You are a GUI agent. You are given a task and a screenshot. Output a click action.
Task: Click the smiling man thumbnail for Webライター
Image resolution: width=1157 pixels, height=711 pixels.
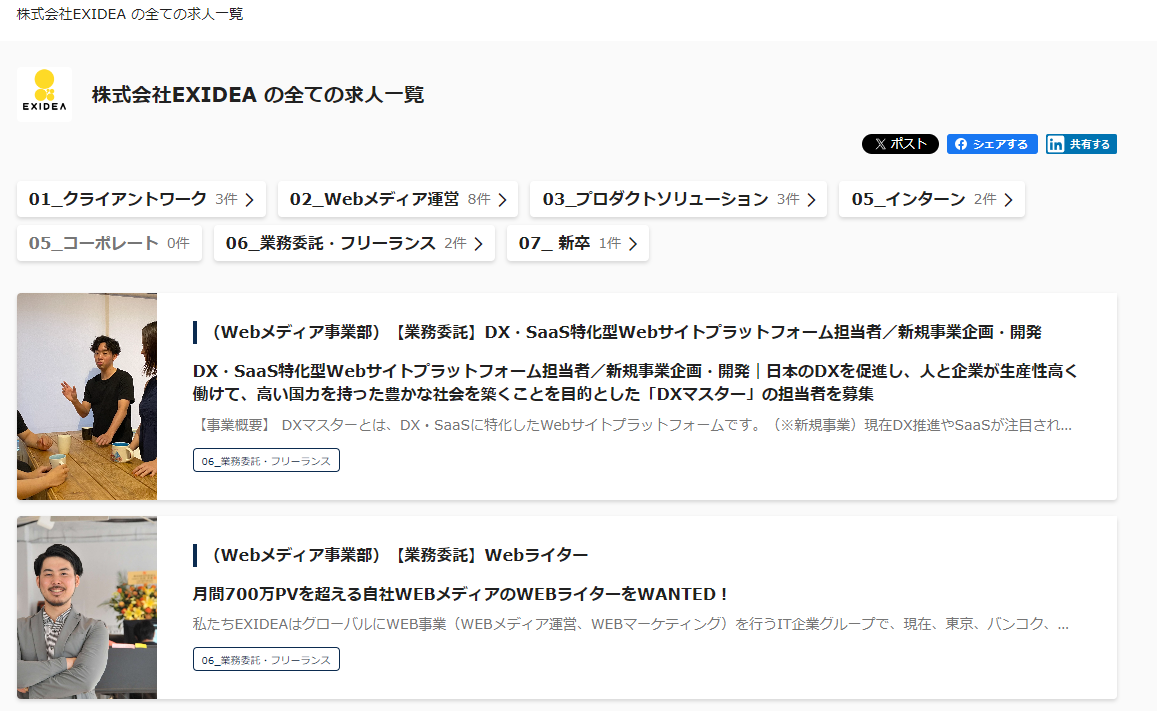87,607
